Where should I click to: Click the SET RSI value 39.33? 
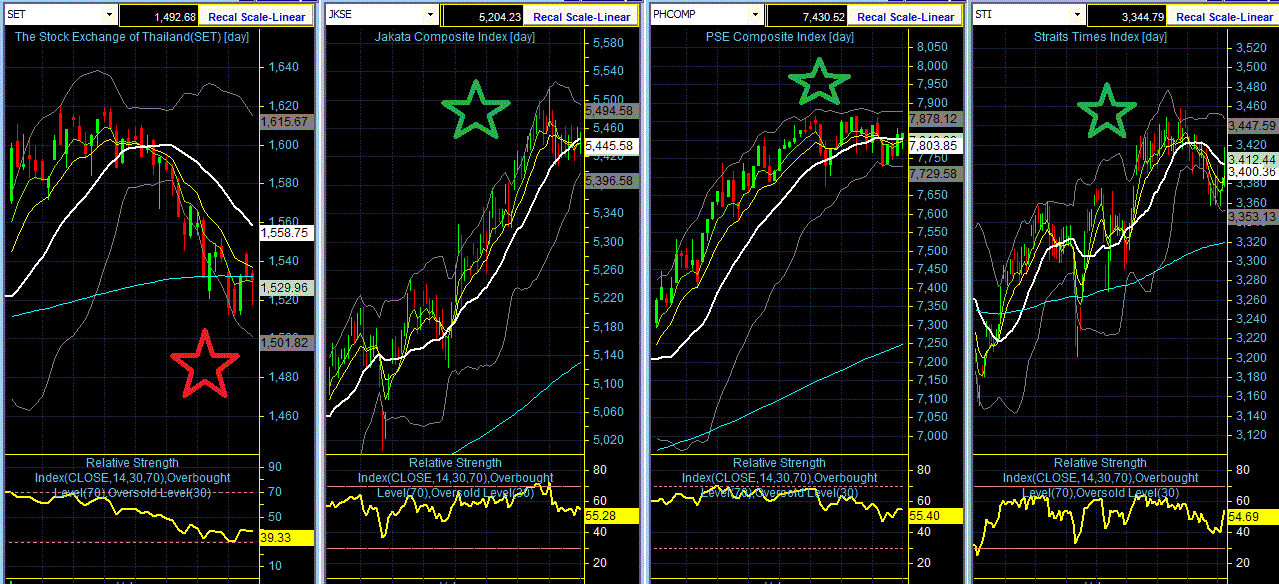point(287,537)
